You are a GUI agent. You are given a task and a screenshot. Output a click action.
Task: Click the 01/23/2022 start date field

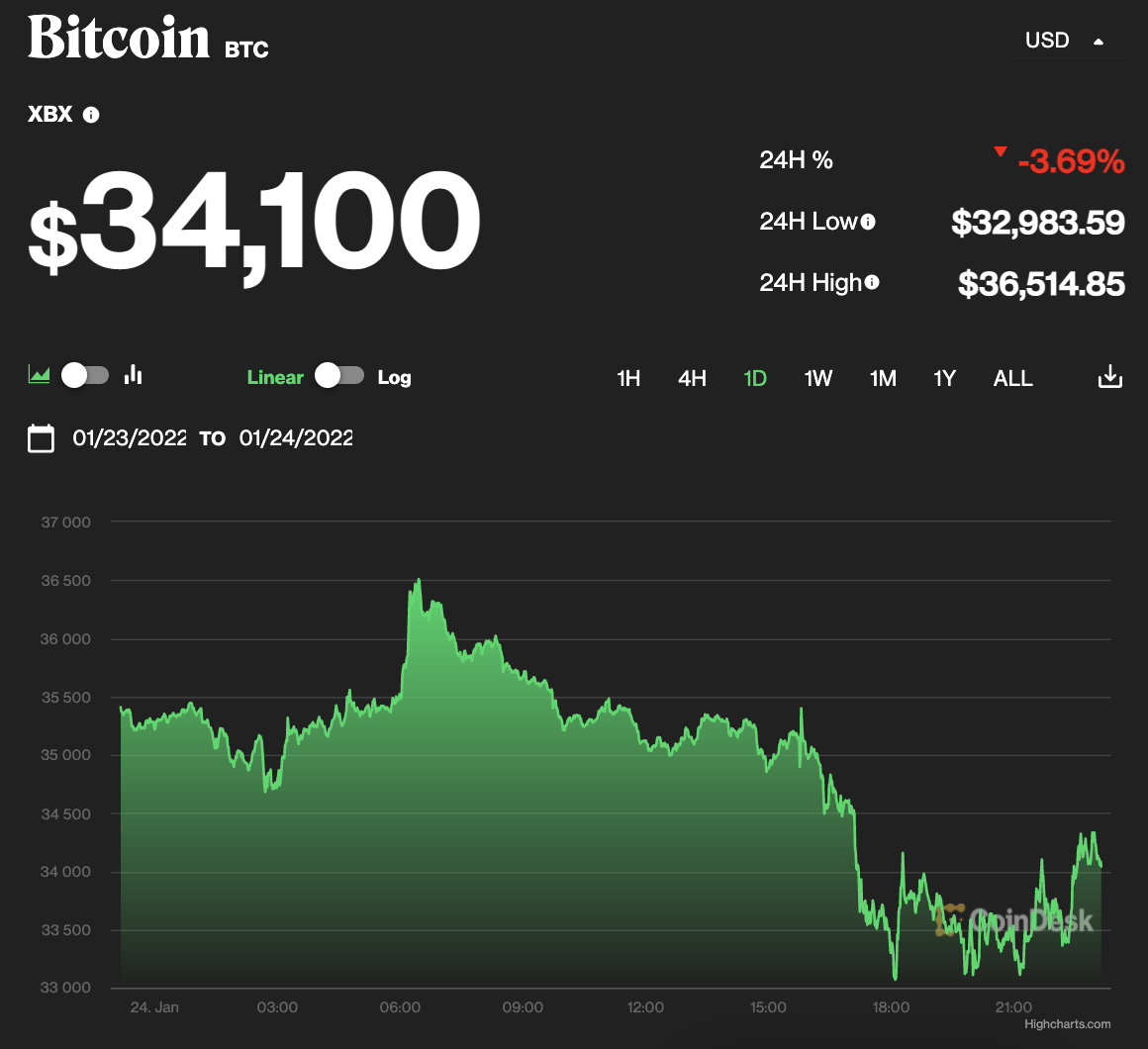click(129, 437)
